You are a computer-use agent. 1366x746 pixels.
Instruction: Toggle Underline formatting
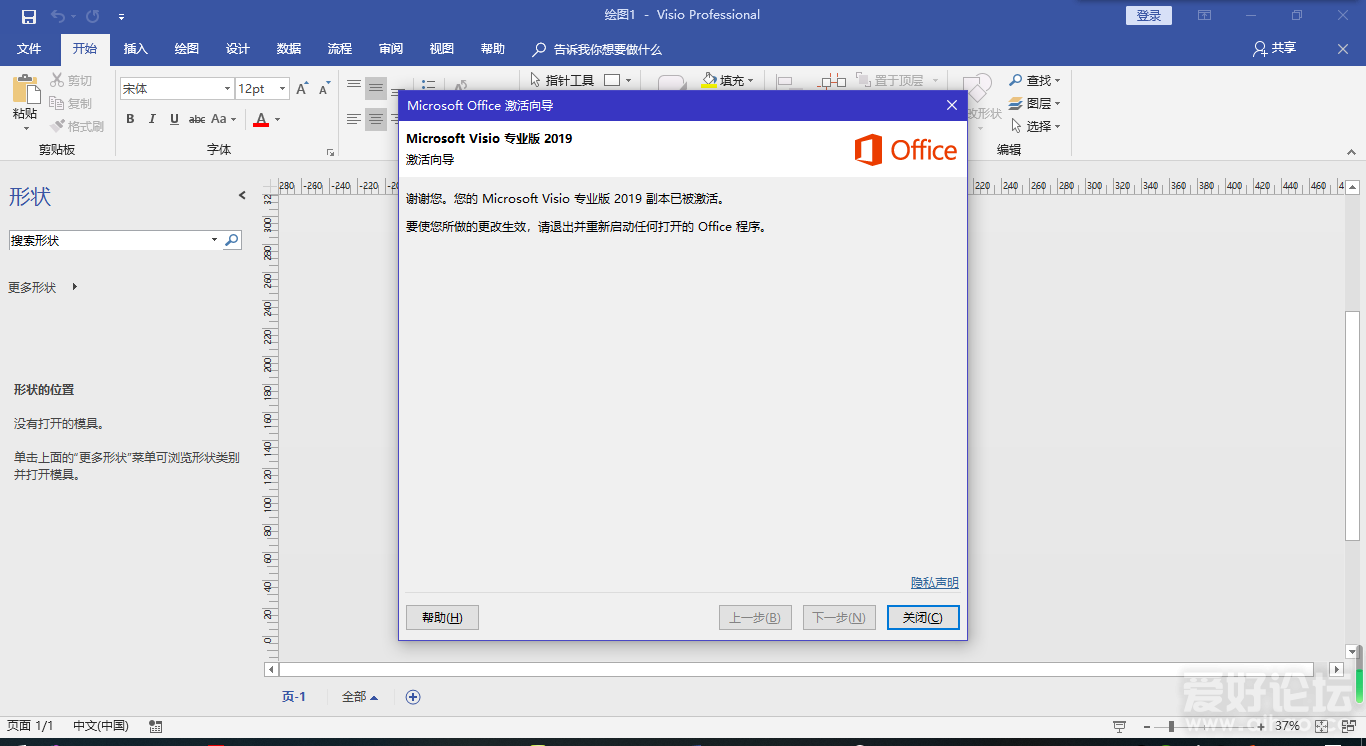tap(174, 119)
